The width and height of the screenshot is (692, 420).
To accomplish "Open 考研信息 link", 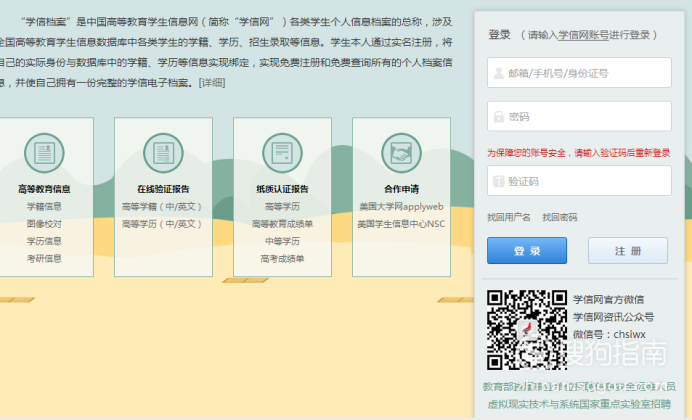I will click(44, 259).
